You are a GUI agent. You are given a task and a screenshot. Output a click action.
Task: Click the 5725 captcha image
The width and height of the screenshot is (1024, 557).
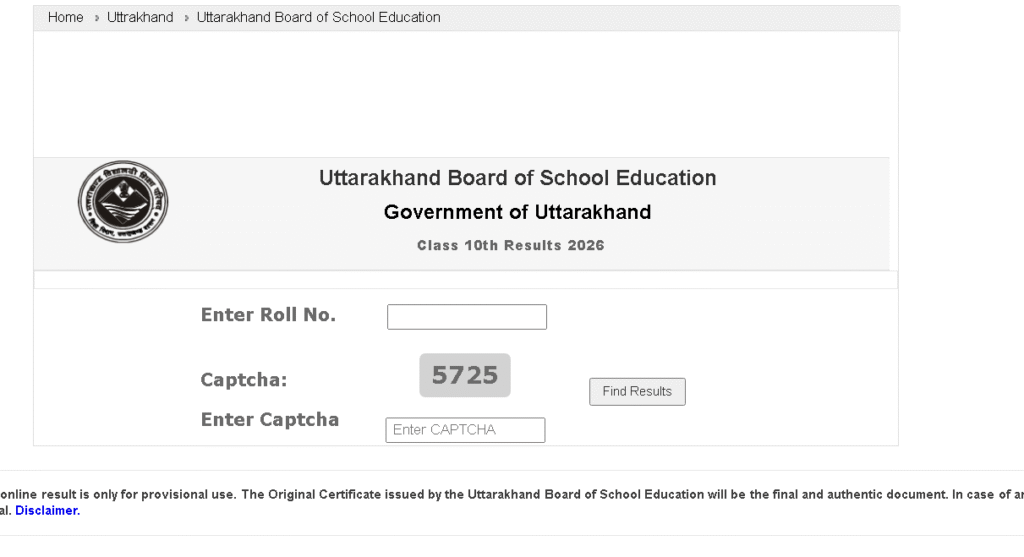(x=465, y=375)
